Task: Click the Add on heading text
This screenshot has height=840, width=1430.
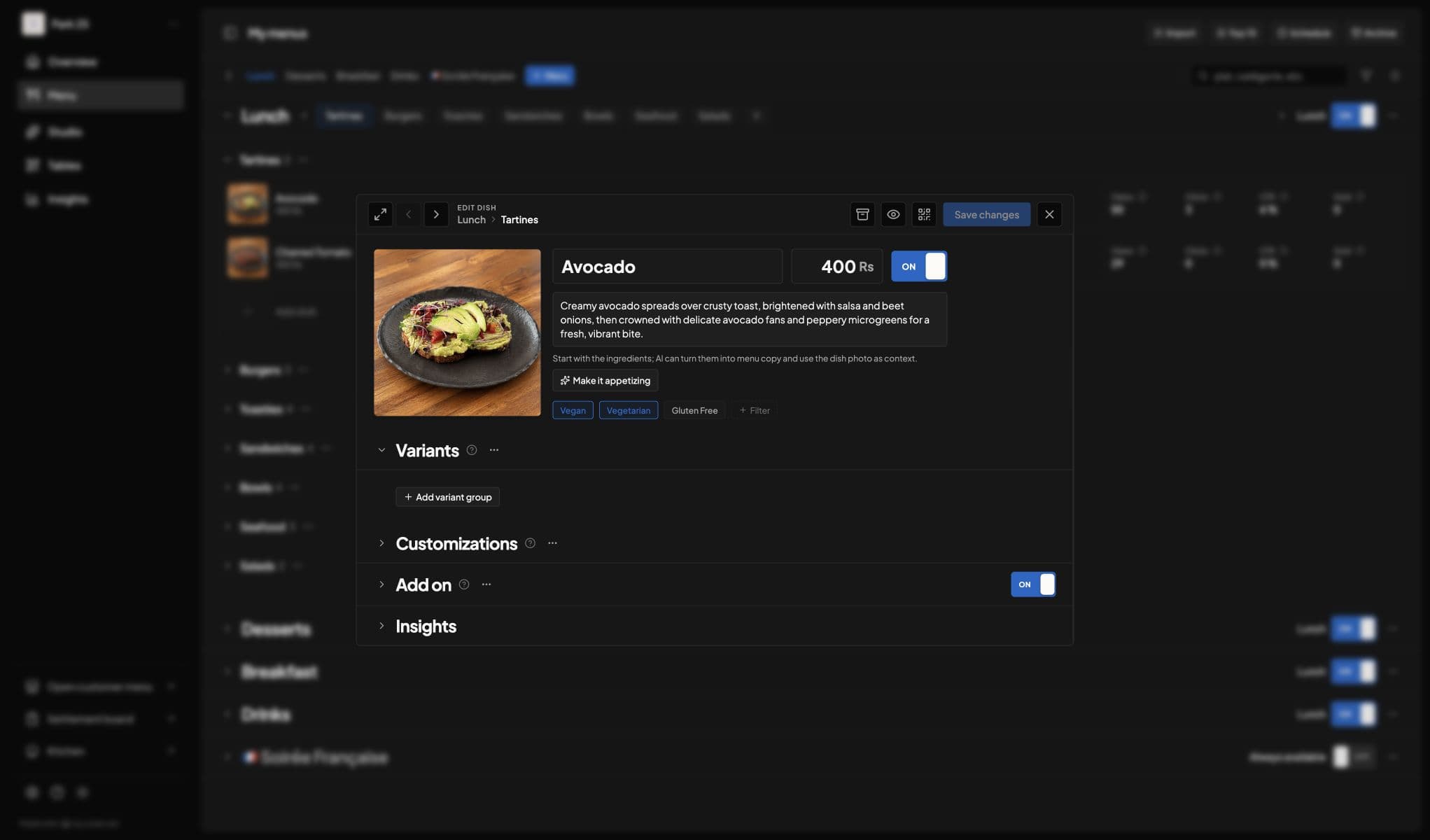Action: click(x=423, y=584)
